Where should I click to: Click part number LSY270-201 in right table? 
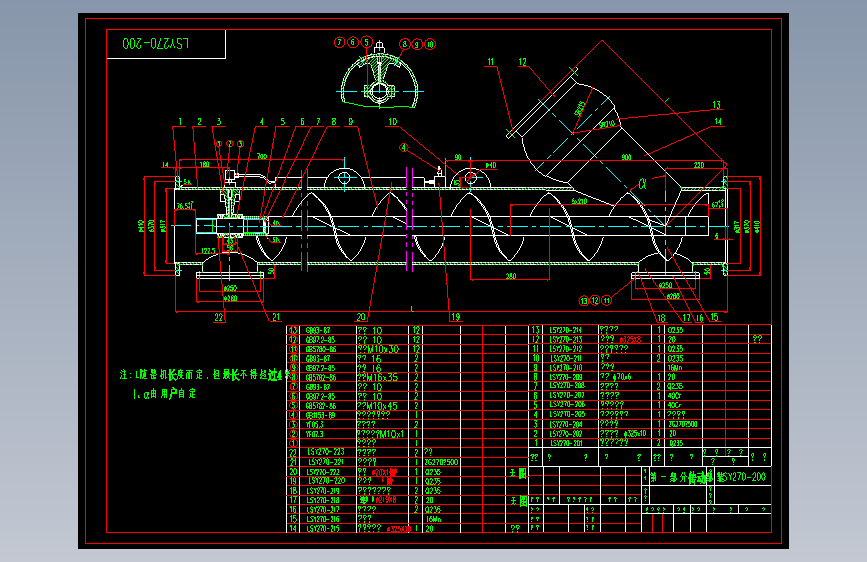[566, 443]
